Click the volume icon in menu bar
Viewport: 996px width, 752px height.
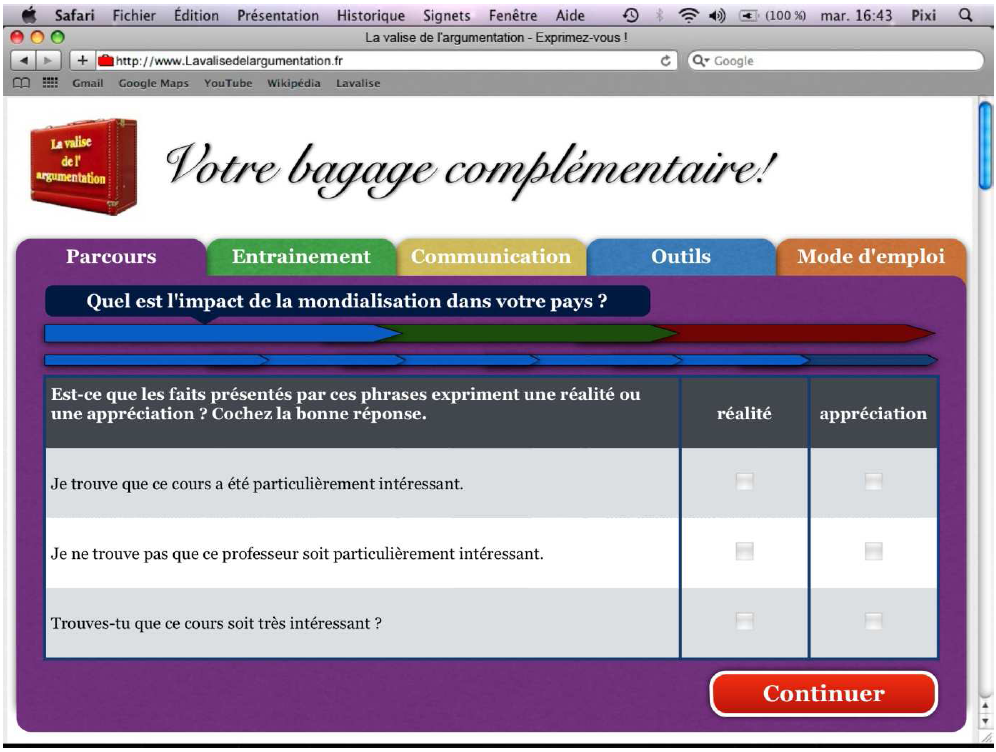pyautogui.click(x=717, y=16)
